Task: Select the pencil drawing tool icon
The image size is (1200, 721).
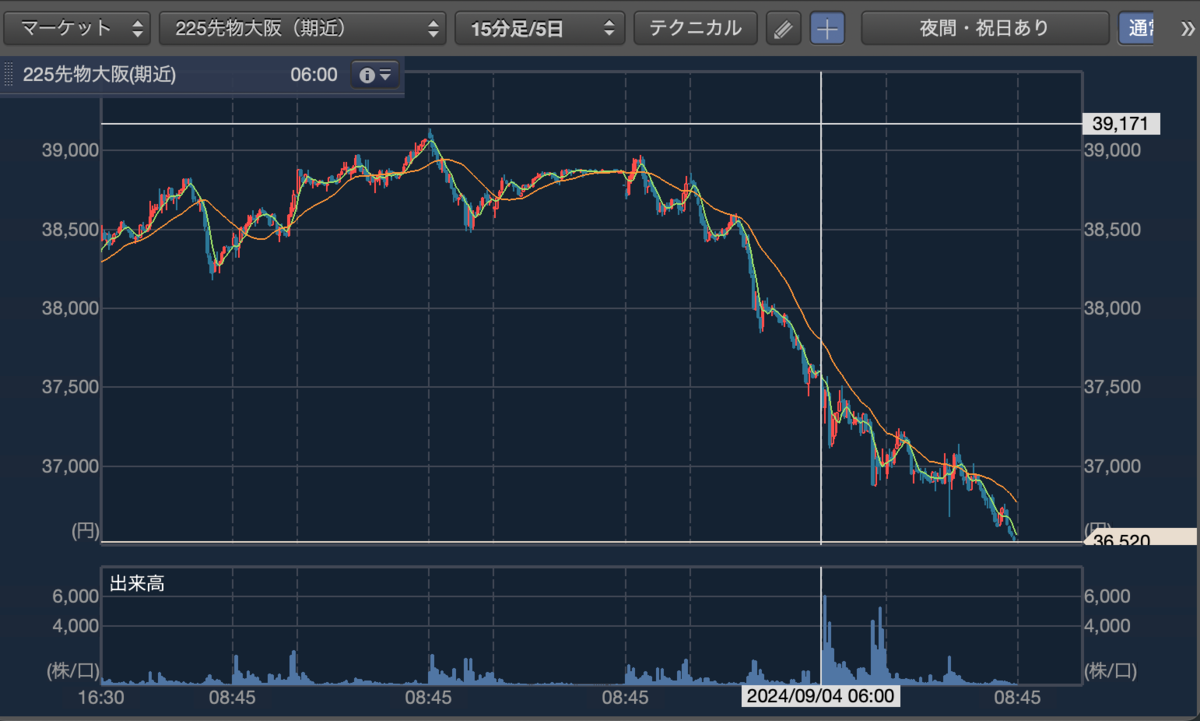Action: 784,29
